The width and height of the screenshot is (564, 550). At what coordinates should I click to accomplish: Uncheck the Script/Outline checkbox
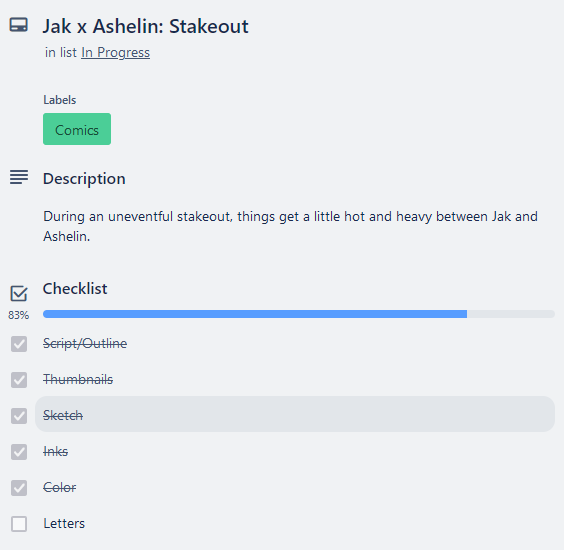(19, 344)
